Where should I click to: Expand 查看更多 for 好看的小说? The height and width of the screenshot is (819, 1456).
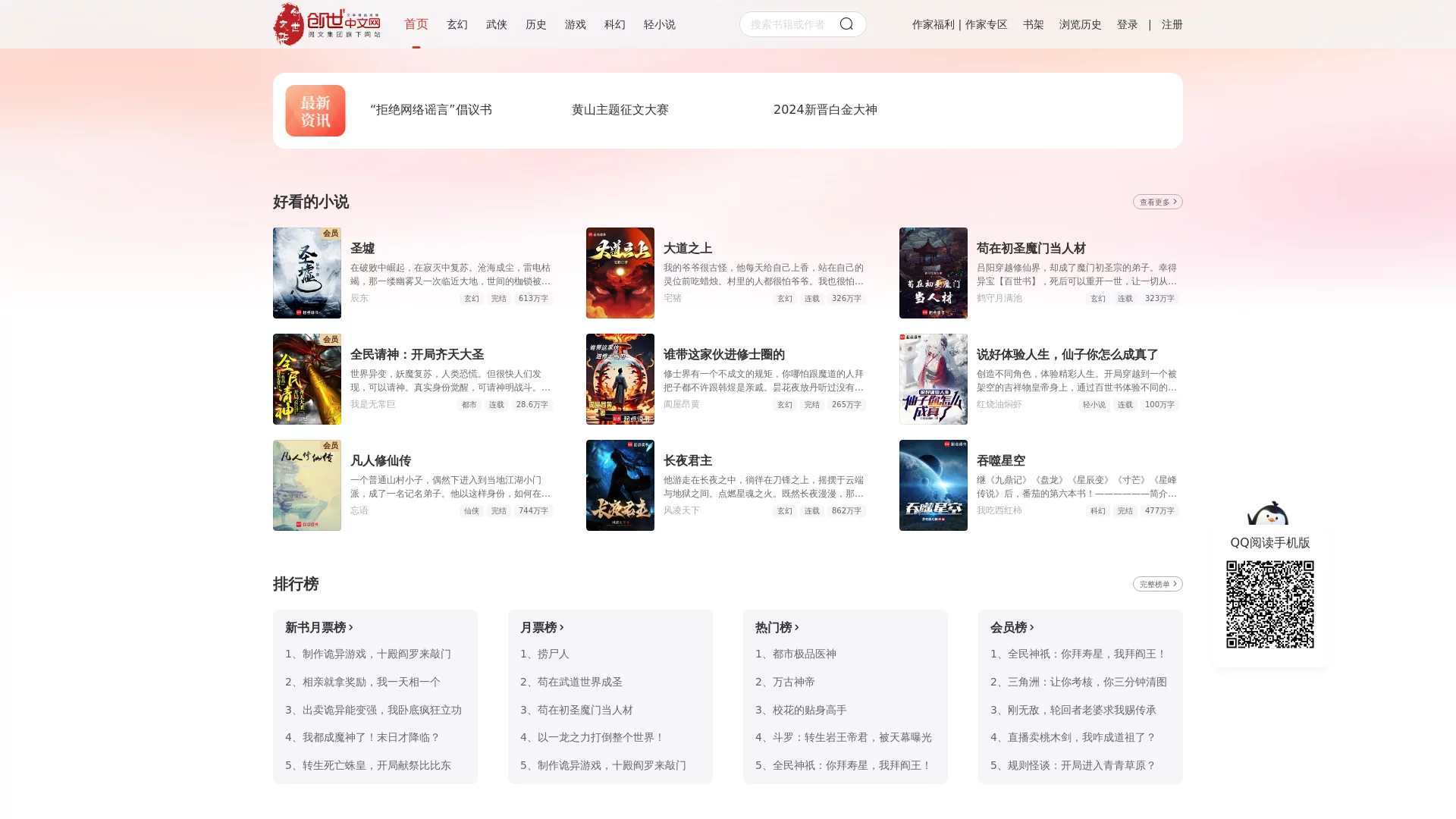point(1156,202)
